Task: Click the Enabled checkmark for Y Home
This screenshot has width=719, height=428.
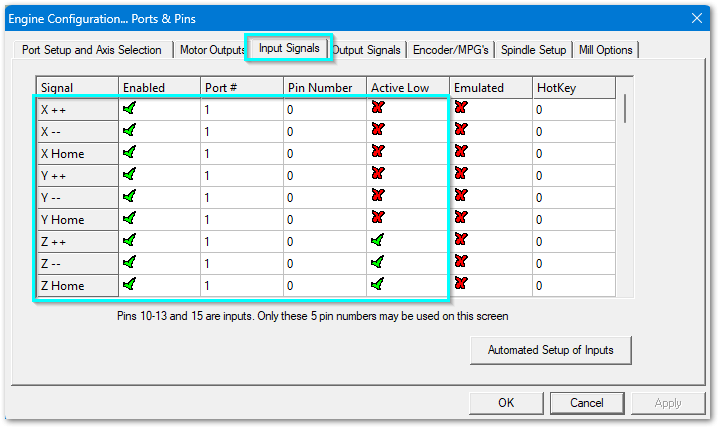Action: 129,218
